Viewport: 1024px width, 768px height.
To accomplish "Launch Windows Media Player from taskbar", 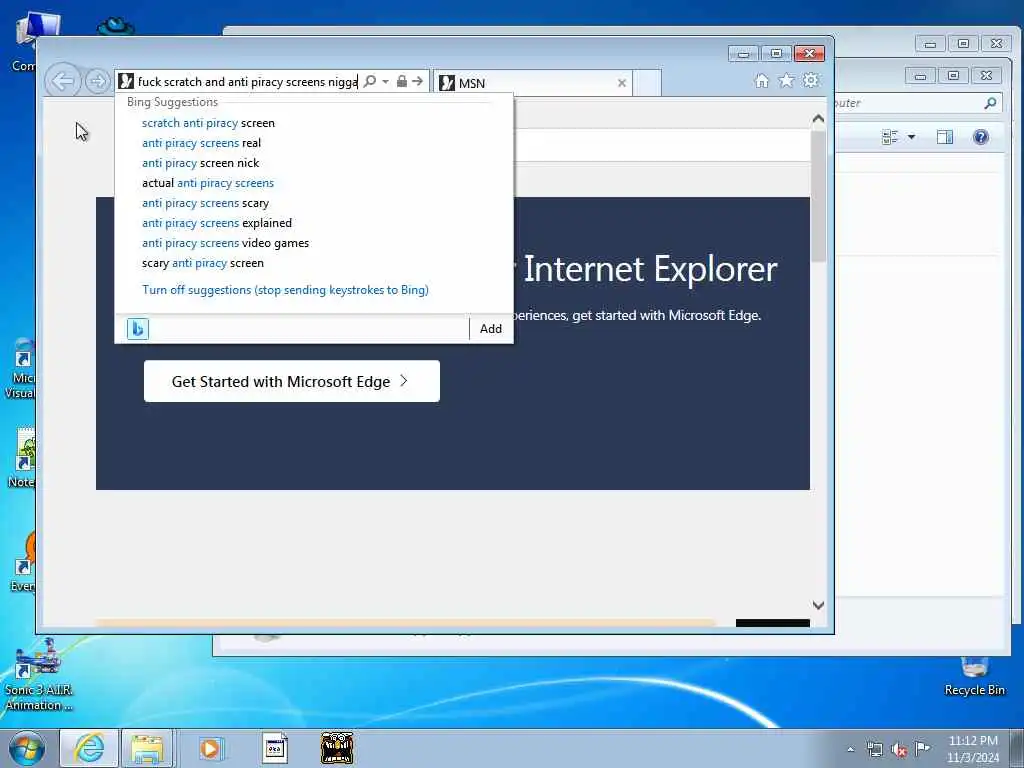I will [210, 748].
